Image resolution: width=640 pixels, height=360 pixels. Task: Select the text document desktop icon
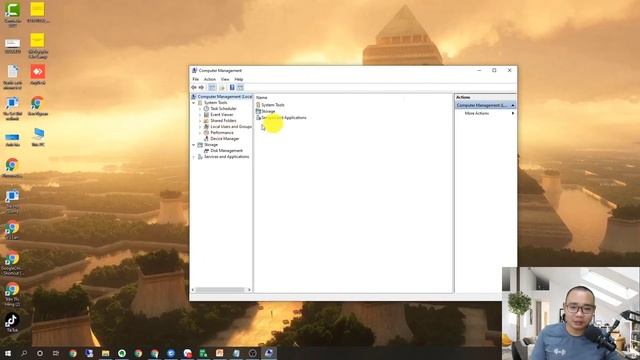tap(12, 77)
